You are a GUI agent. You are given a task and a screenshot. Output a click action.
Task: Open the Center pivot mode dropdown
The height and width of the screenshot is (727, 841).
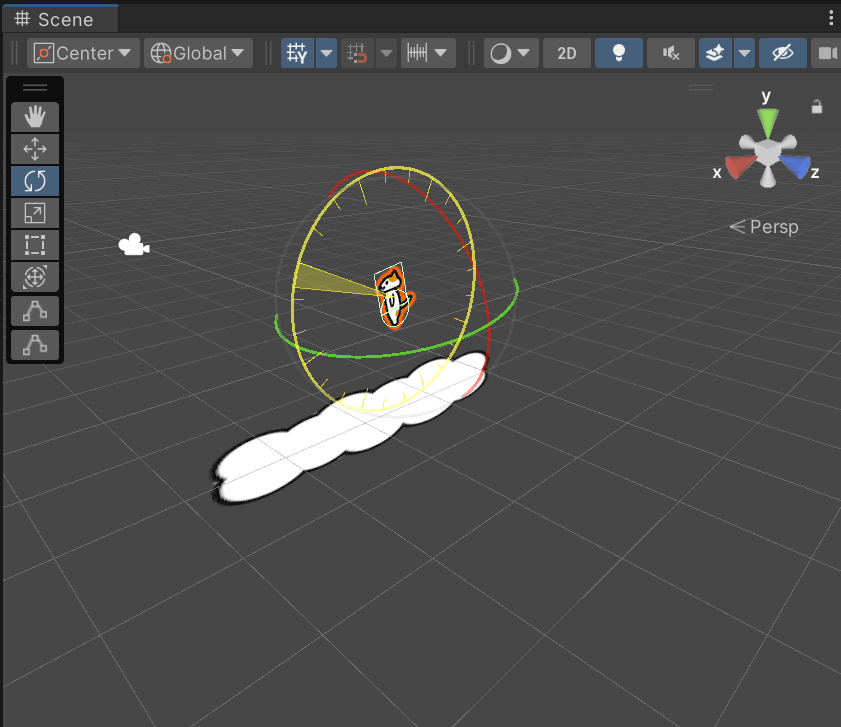pos(83,53)
